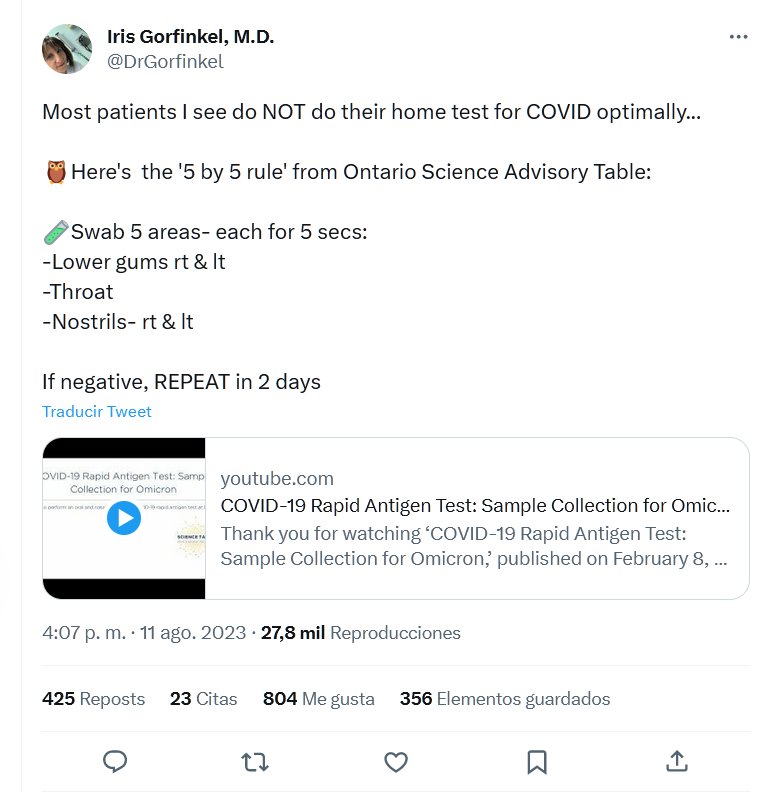The image size is (770, 792).
Task: Click the Traducir Tweet link
Action: [x=97, y=411]
